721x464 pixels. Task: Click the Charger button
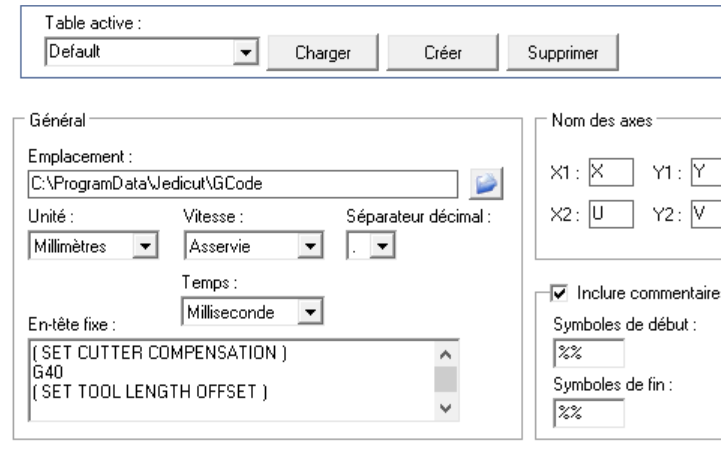[x=323, y=52]
